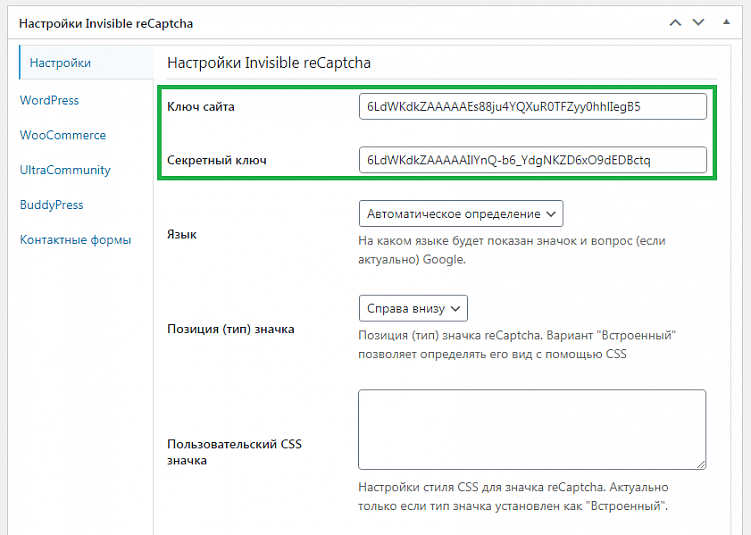751x535 pixels.
Task: Focus the Секретный ключ input field
Action: click(x=532, y=160)
